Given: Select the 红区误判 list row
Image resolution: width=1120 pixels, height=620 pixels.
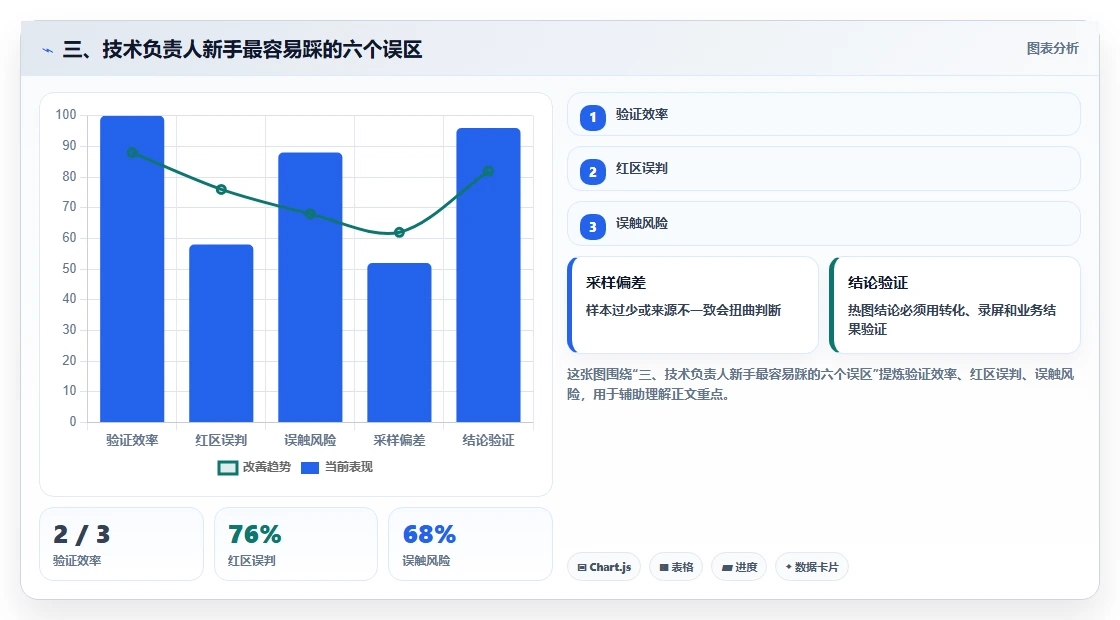Looking at the screenshot, I should [824, 169].
